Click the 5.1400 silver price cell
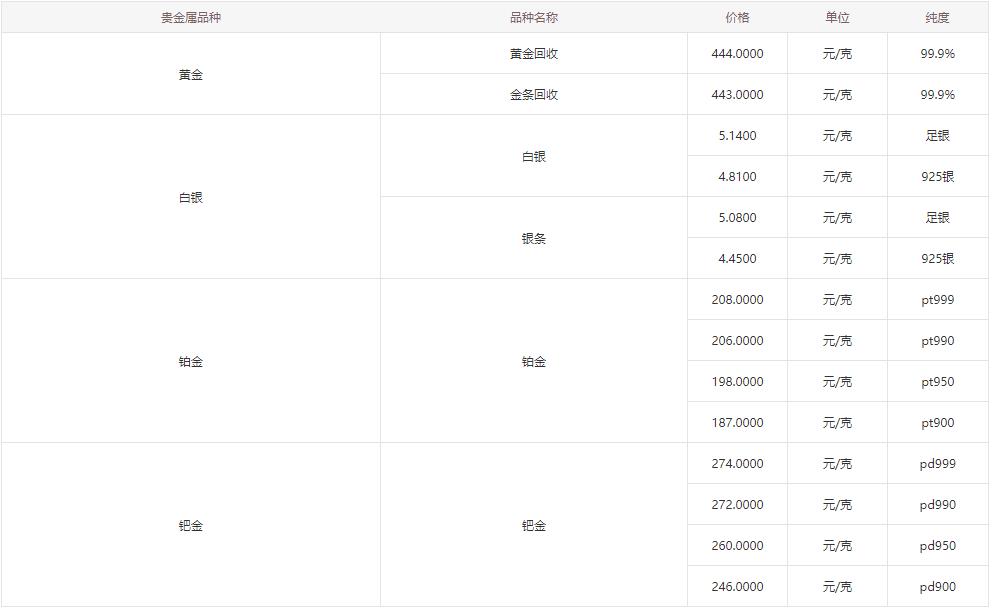Image resolution: width=996 pixels, height=609 pixels. pyautogui.click(x=737, y=136)
